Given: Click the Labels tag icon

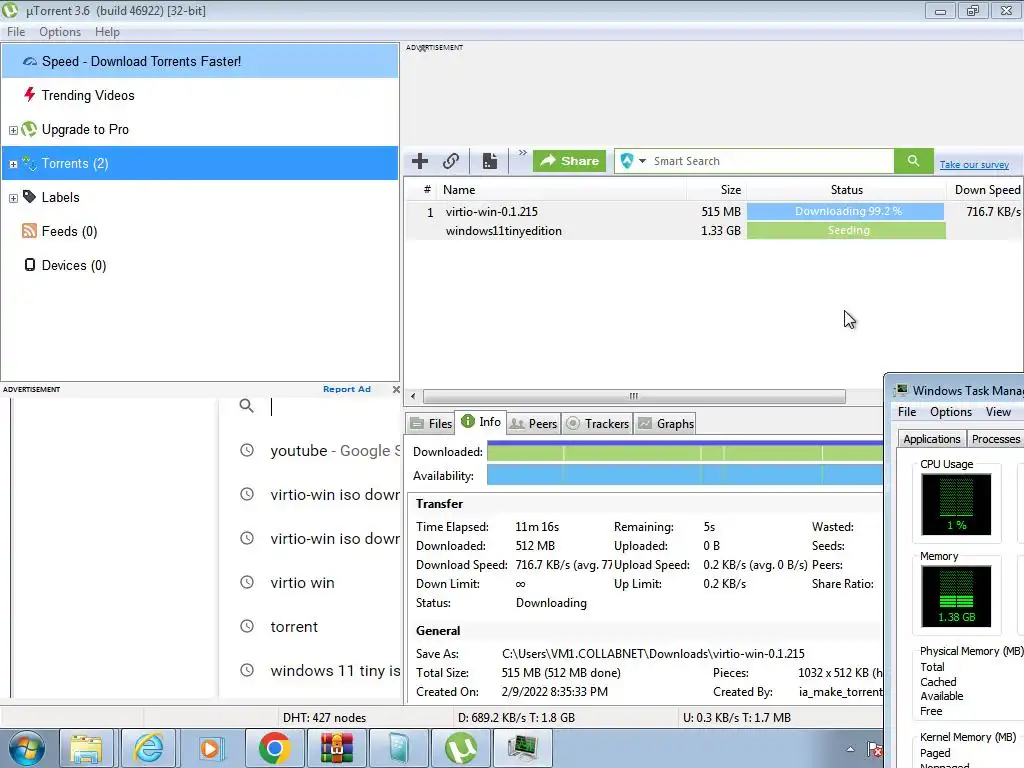Looking at the screenshot, I should click(x=29, y=197).
